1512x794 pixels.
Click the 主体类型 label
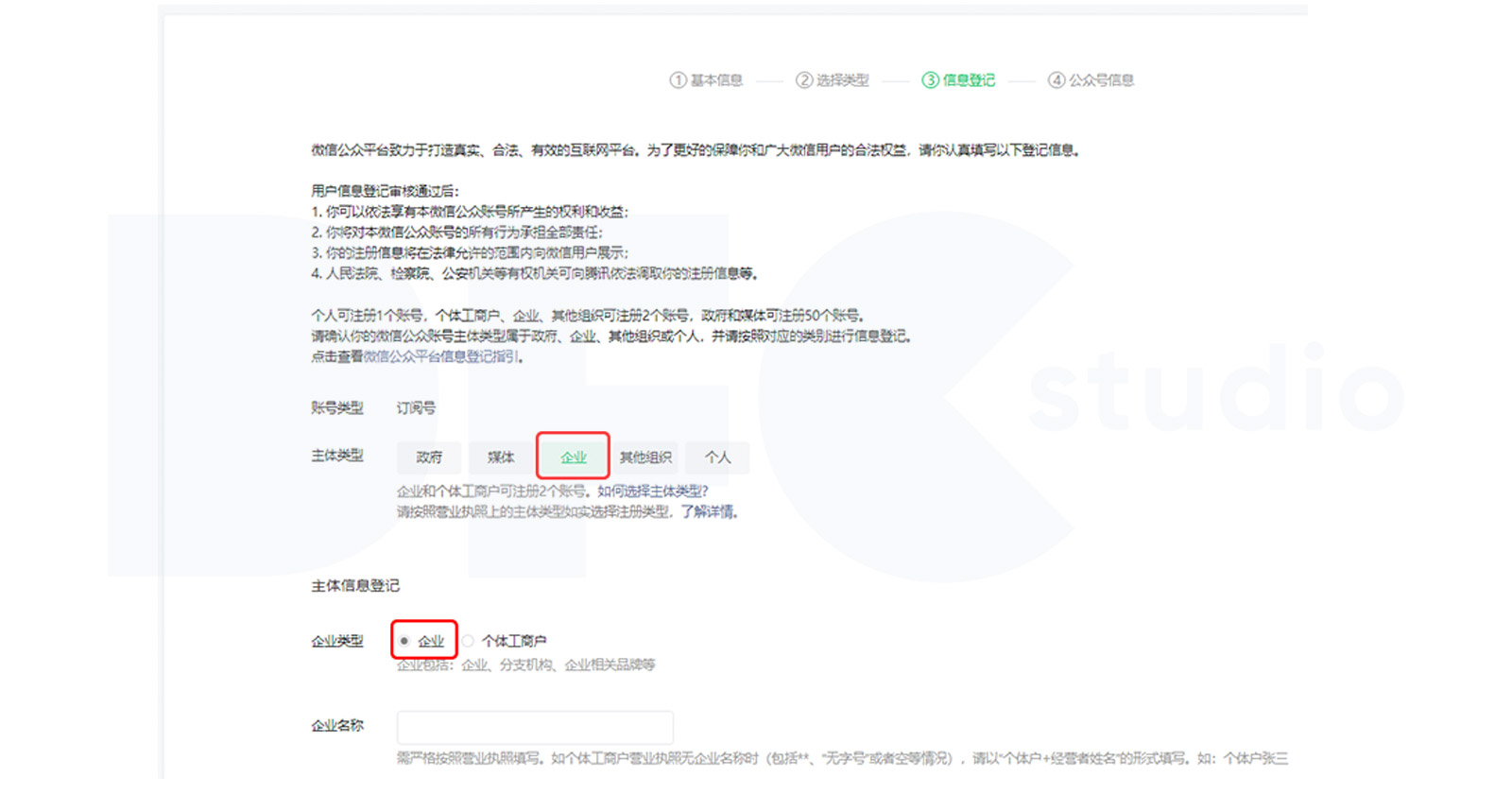tap(337, 456)
